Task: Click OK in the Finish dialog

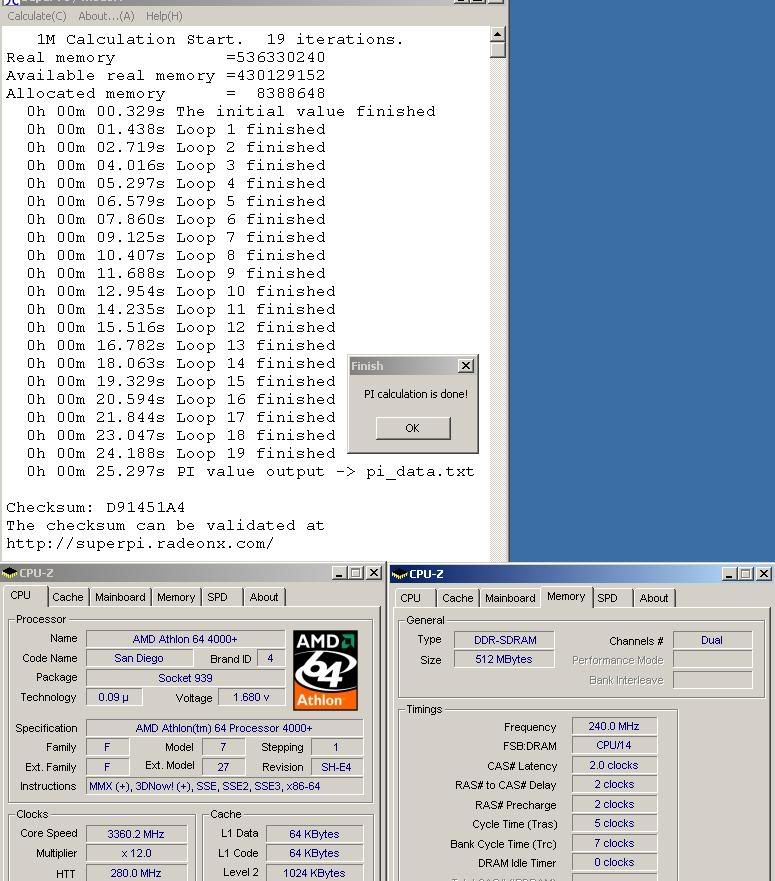Action: [x=413, y=428]
